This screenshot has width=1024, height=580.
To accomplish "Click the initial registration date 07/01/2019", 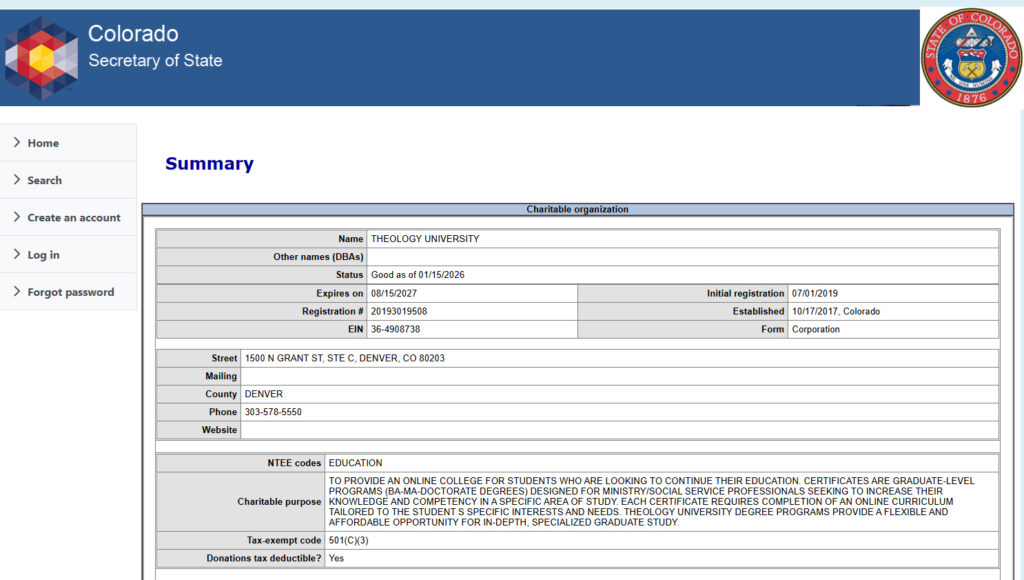I will tap(814, 294).
